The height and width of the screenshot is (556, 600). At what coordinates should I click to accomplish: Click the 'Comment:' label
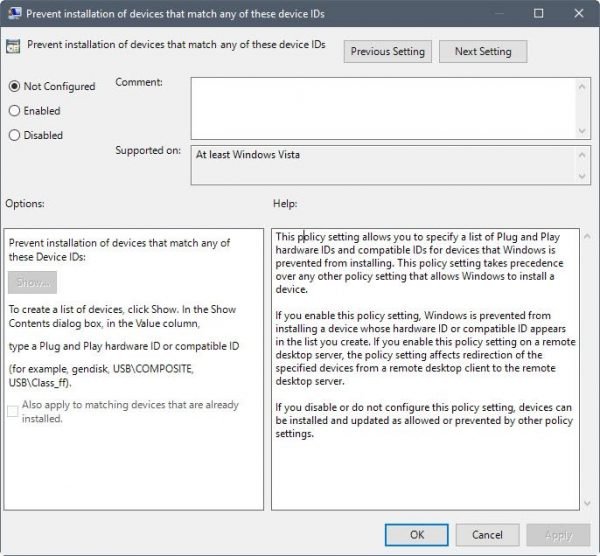139,82
